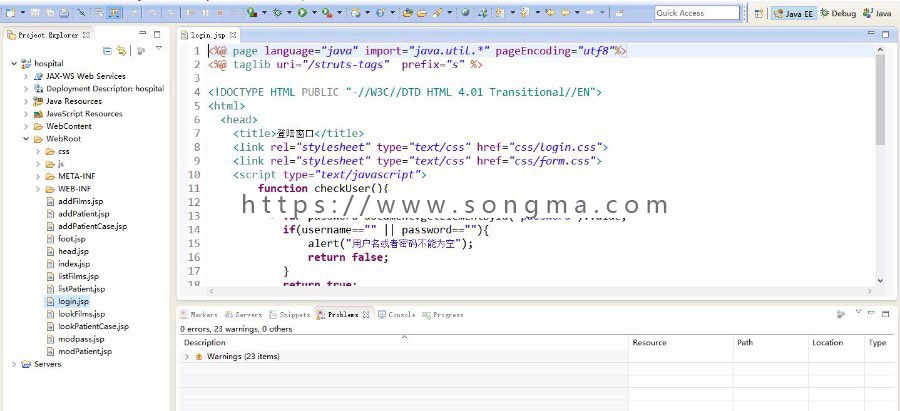
Task: Click the New file wizard toolbar icon
Action: [x=10, y=12]
